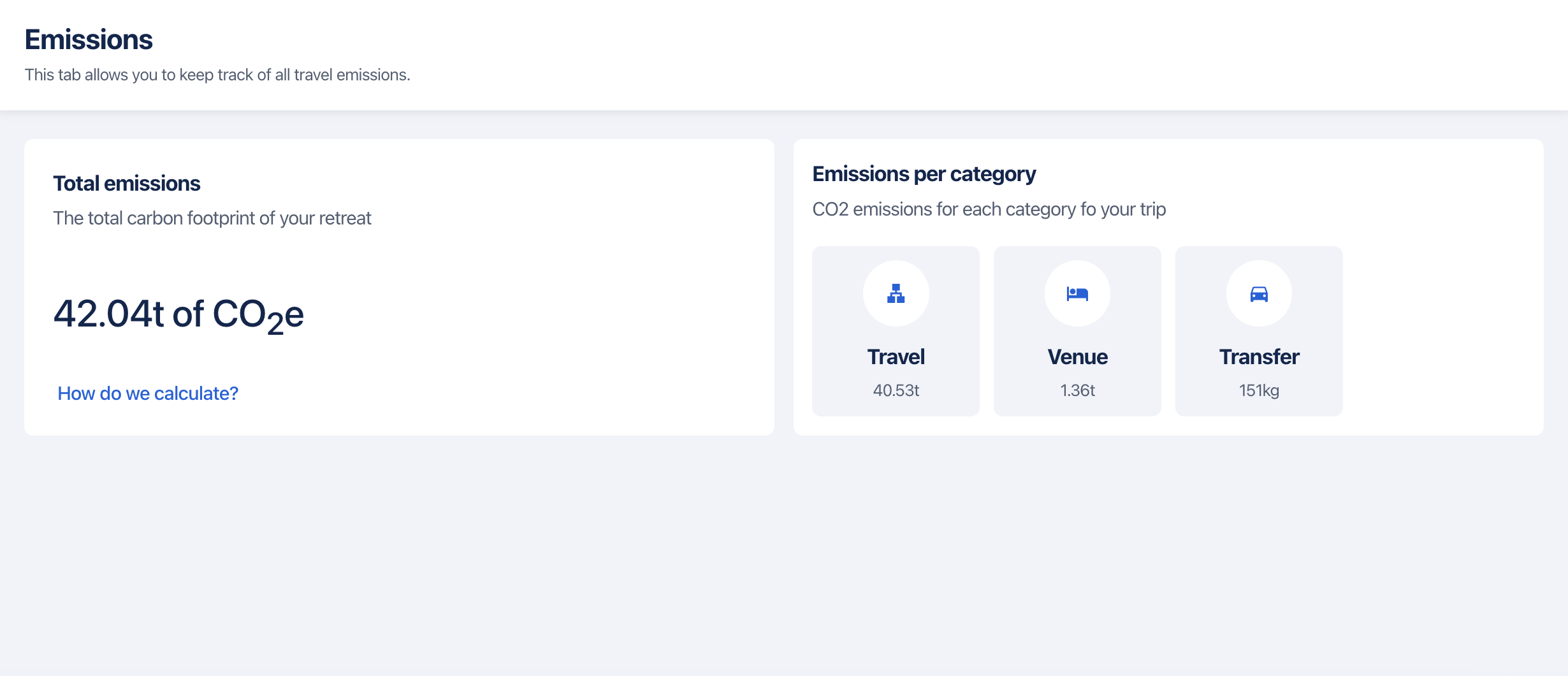Click the CO2 emissions for each category text
The height and width of the screenshot is (676, 1568).
pos(989,209)
